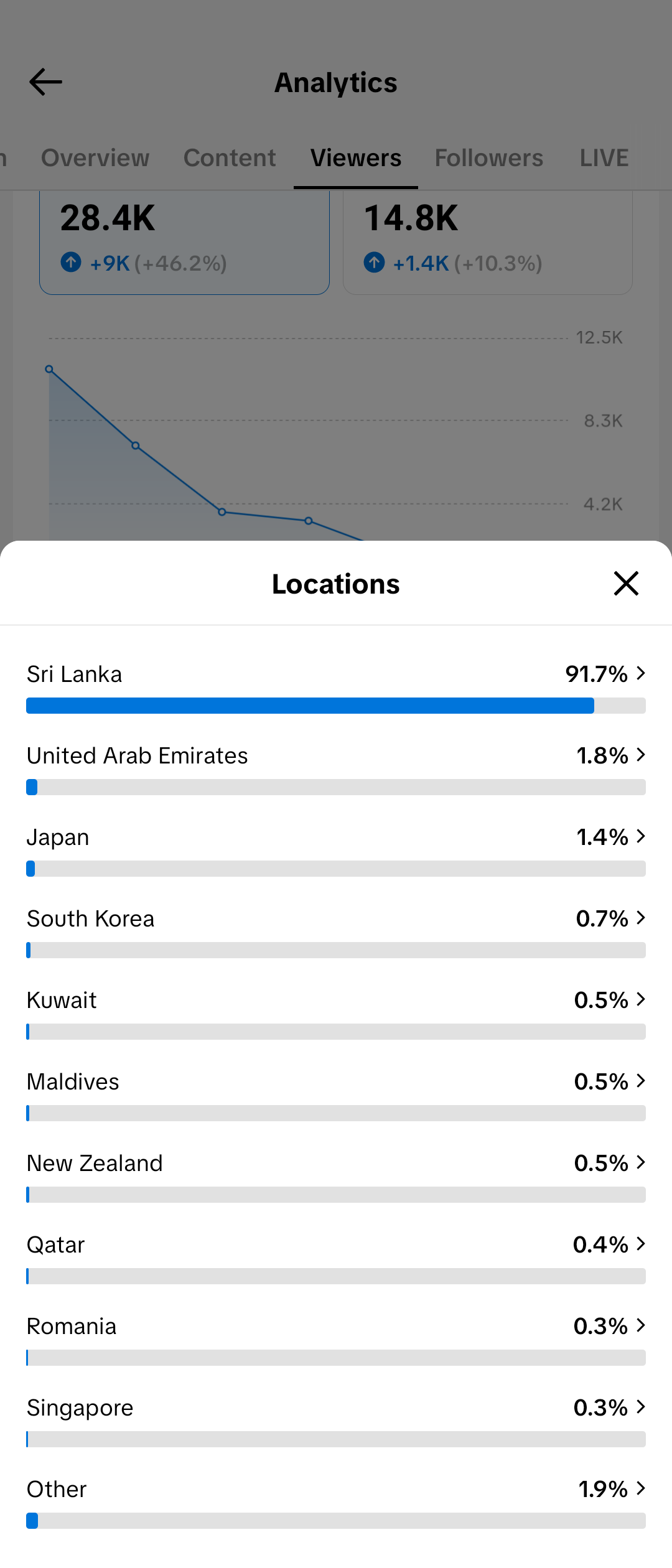Go to the LIVE tab
Image resolution: width=672 pixels, height=1568 pixels.
coord(604,158)
